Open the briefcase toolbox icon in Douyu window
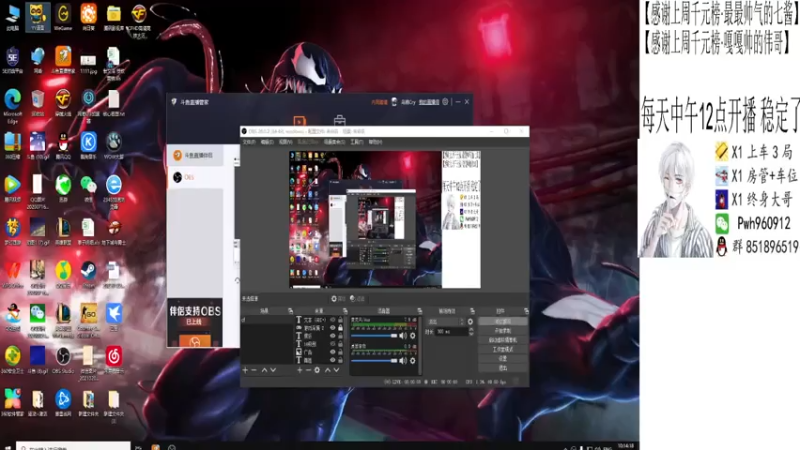The image size is (800, 450). (x=340, y=121)
